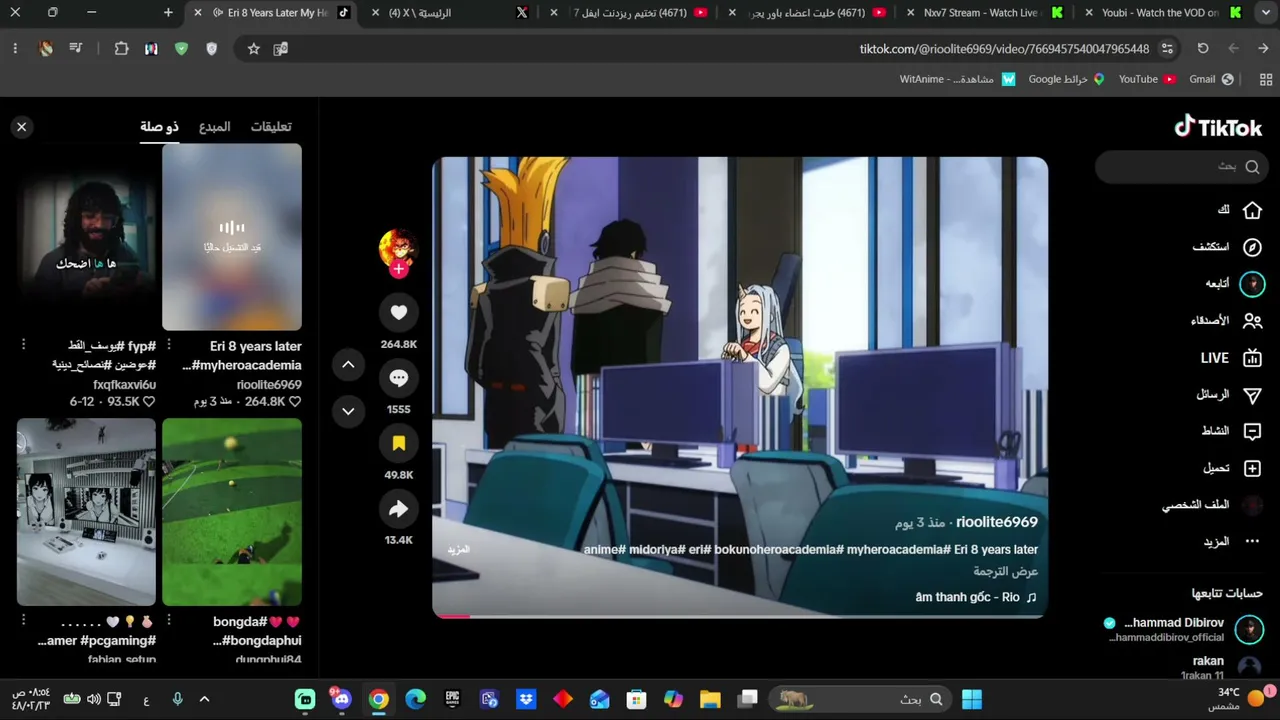
Task: Expand the caption with المزيد on video
Action: [458, 550]
